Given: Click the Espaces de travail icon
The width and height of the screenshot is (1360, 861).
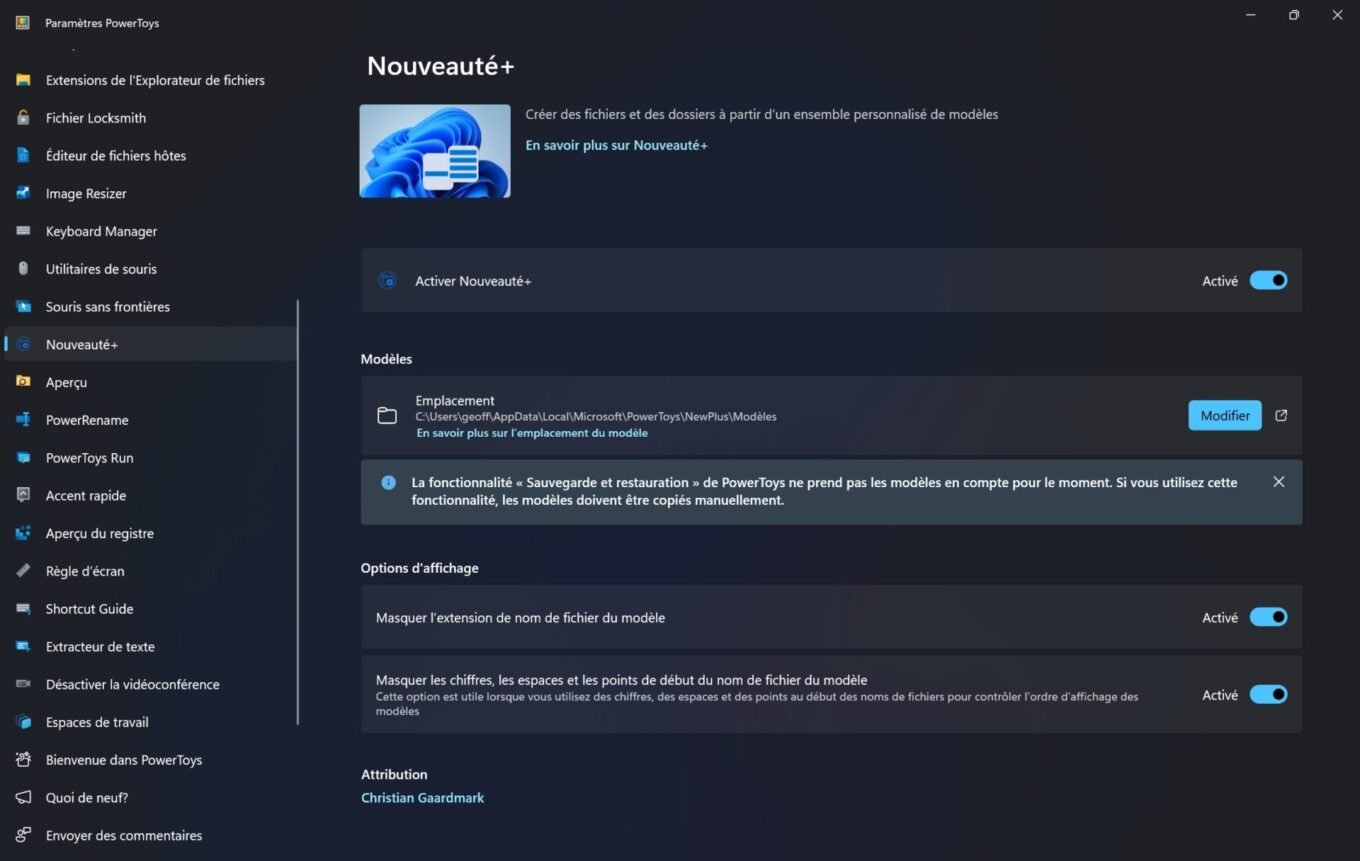Looking at the screenshot, I should [x=23, y=722].
